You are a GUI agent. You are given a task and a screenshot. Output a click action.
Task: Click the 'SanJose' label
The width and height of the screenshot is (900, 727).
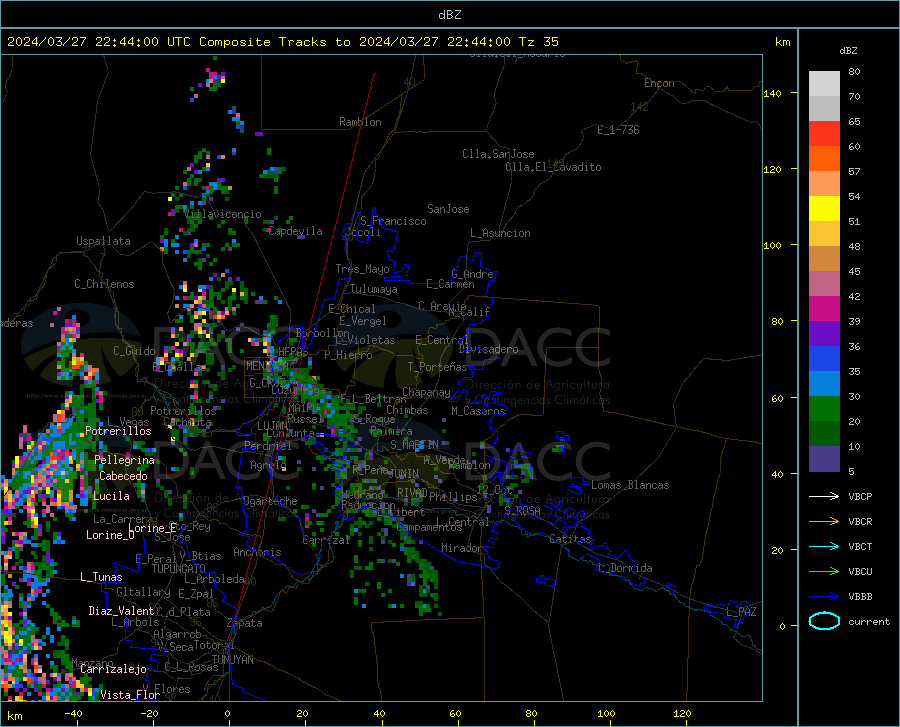point(448,209)
